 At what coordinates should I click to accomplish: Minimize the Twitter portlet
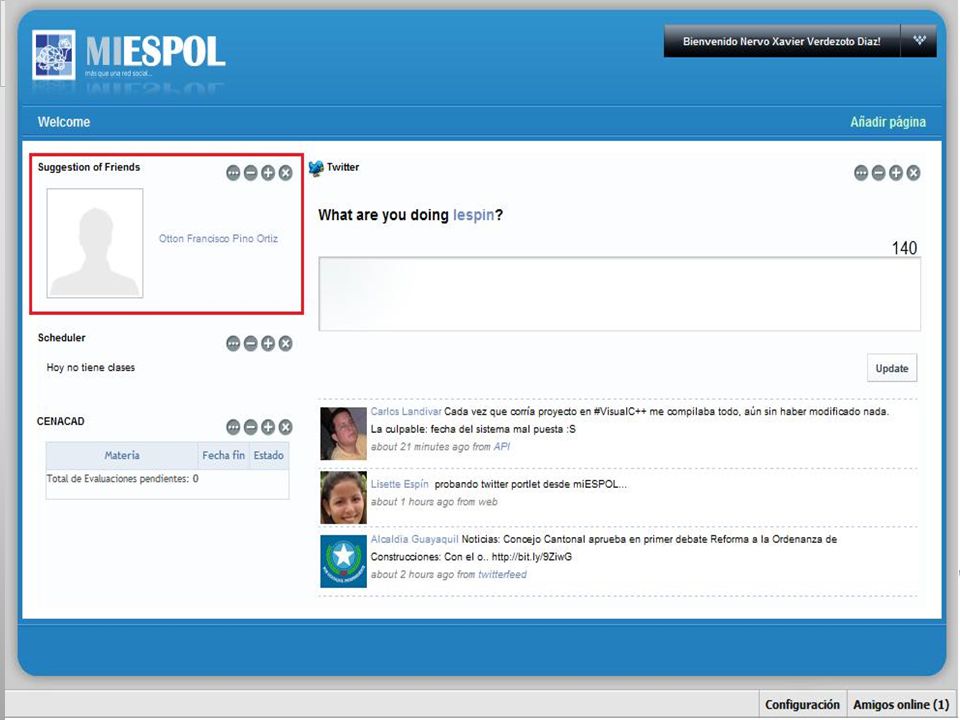coord(878,173)
